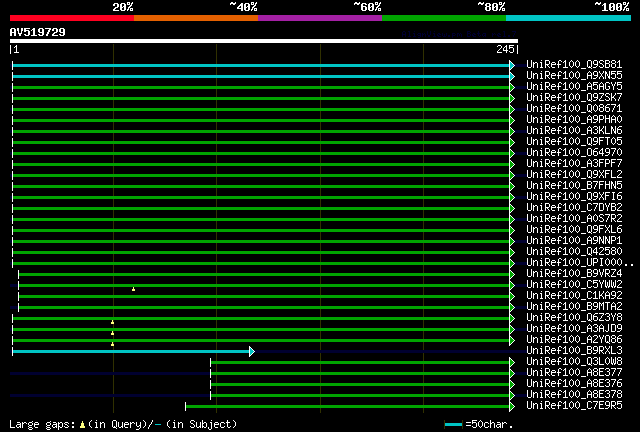Open the UniRef100_A9PHA0 hit label

click(574, 120)
